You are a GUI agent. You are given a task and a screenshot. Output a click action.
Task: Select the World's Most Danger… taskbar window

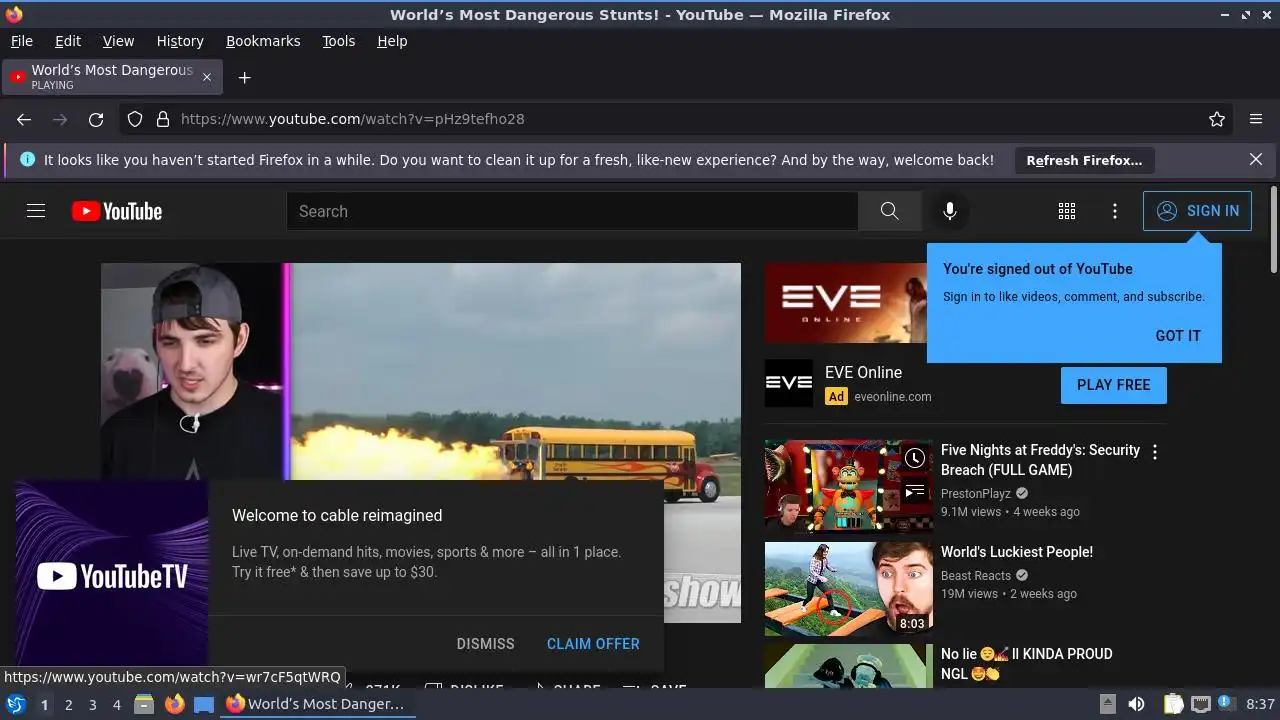coord(316,704)
